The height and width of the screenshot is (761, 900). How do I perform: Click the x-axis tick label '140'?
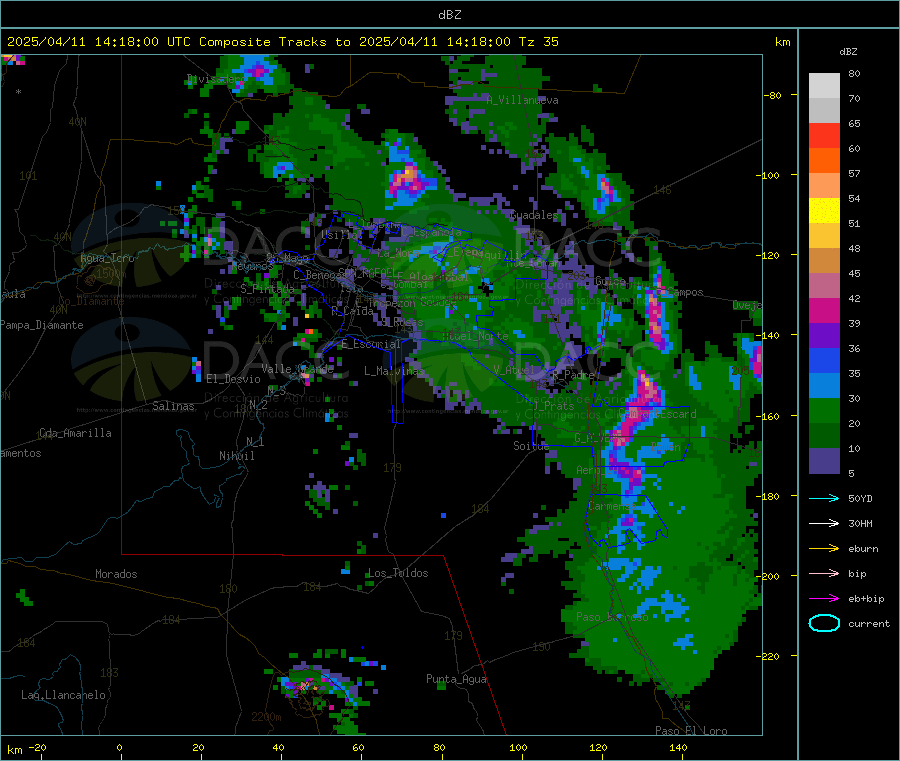[x=678, y=747]
